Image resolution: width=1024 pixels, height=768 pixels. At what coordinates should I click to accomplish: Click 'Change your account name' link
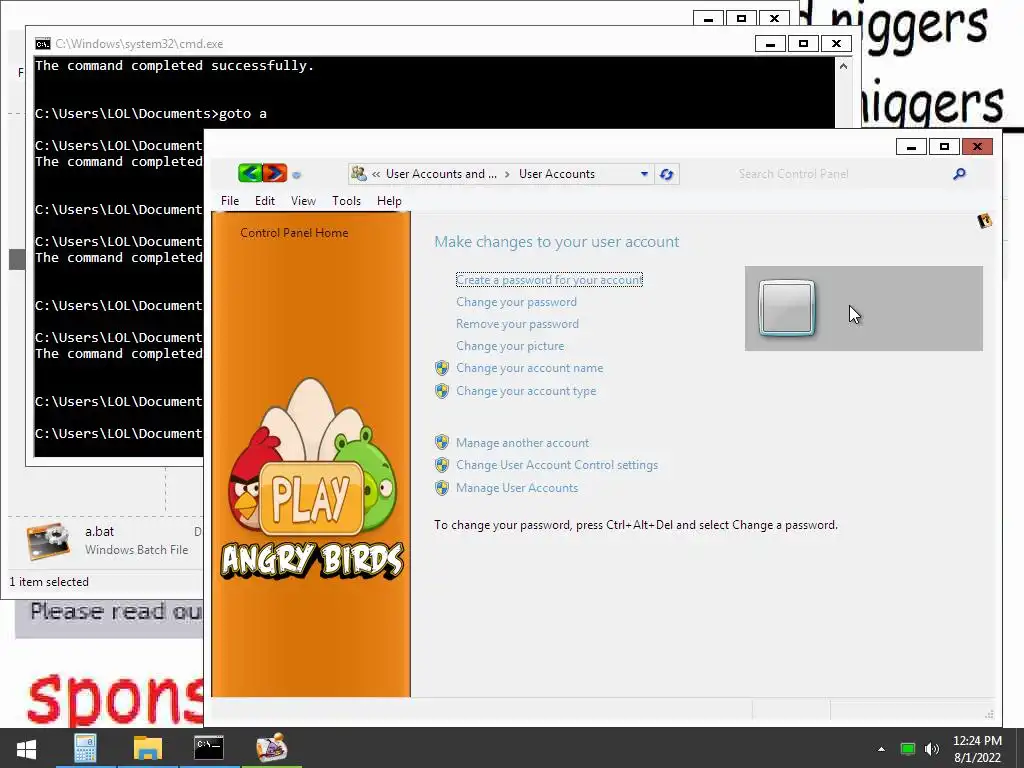530,368
